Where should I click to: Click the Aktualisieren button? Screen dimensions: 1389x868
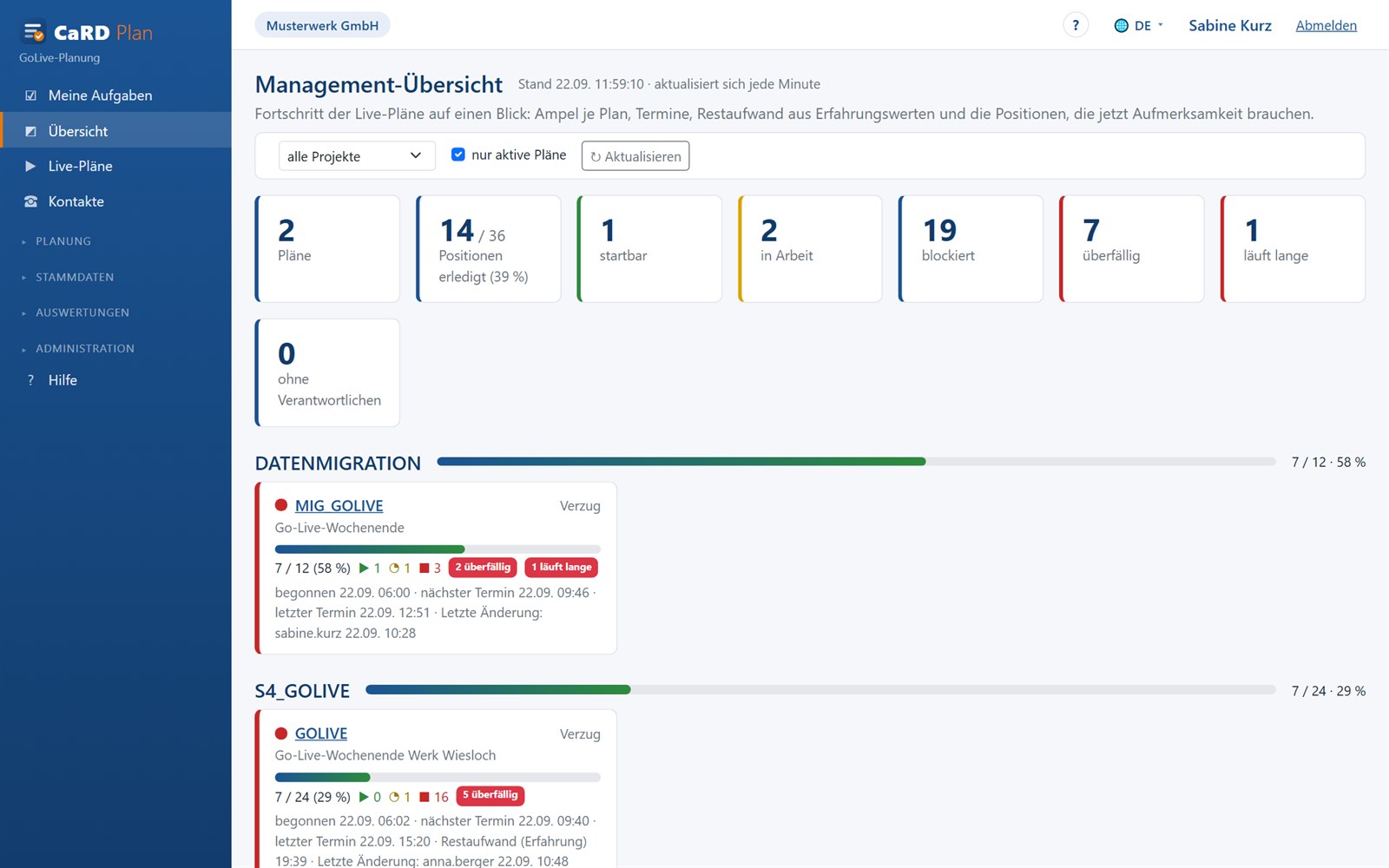click(x=635, y=156)
